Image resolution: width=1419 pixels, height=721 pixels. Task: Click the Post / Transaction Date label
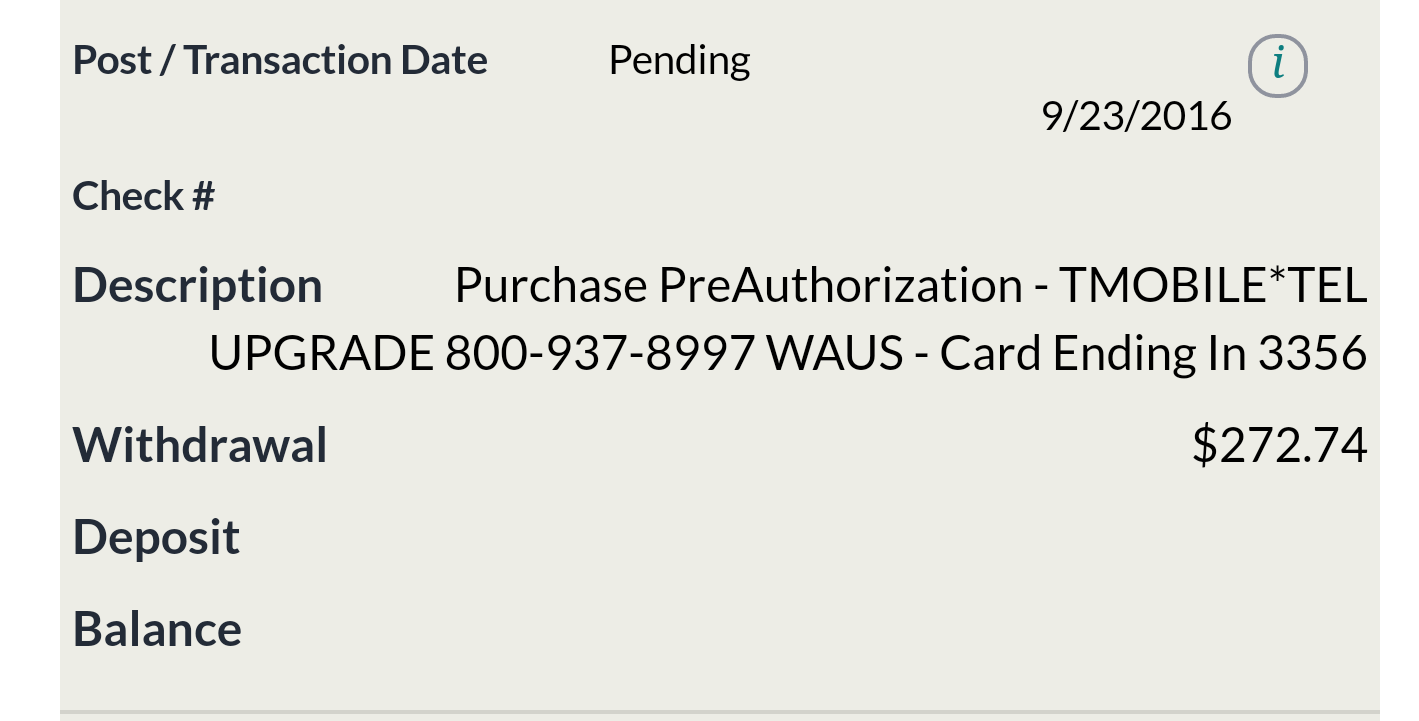point(280,60)
